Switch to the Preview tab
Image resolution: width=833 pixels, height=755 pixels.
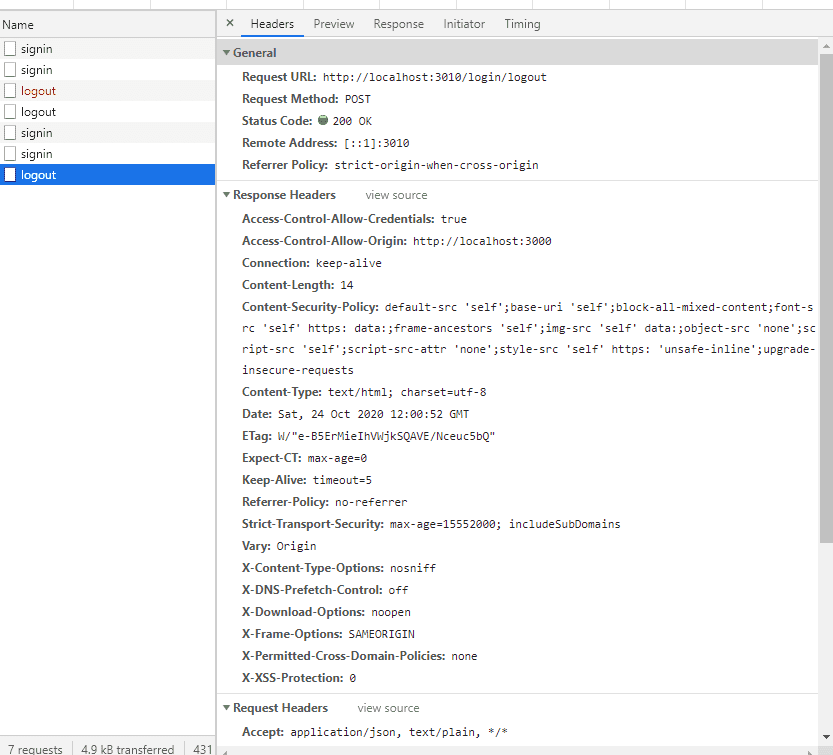click(334, 24)
